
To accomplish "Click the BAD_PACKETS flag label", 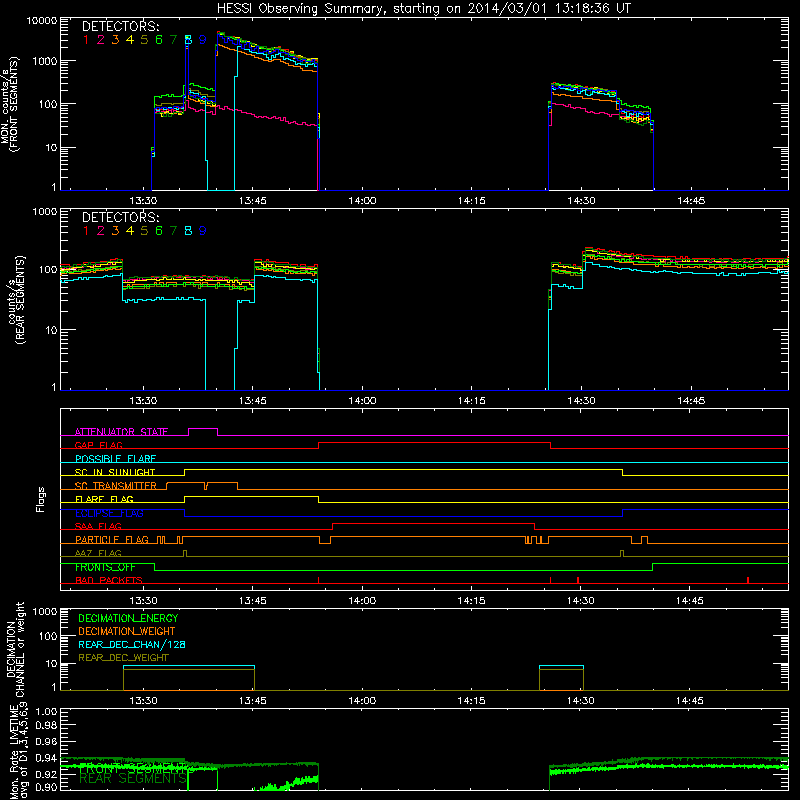I will coord(109,581).
